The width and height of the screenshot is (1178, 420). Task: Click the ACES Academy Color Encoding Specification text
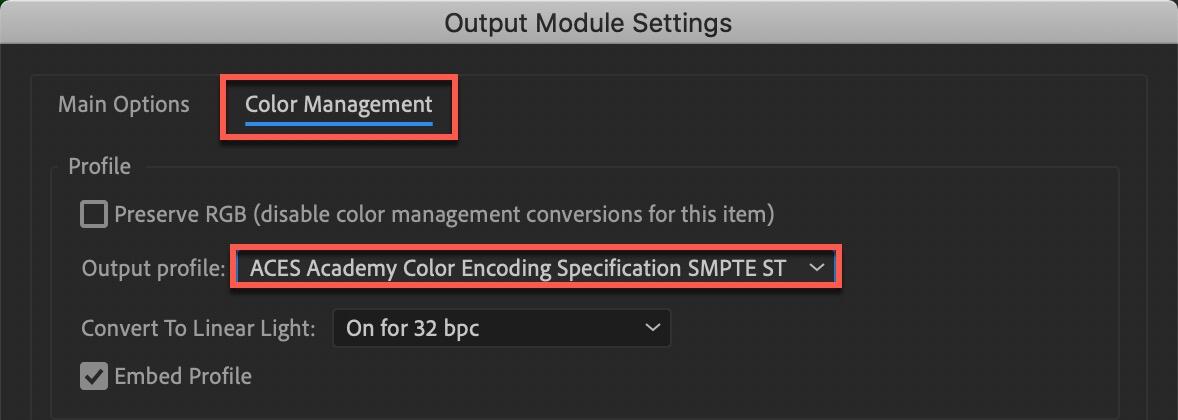pyautogui.click(x=517, y=268)
